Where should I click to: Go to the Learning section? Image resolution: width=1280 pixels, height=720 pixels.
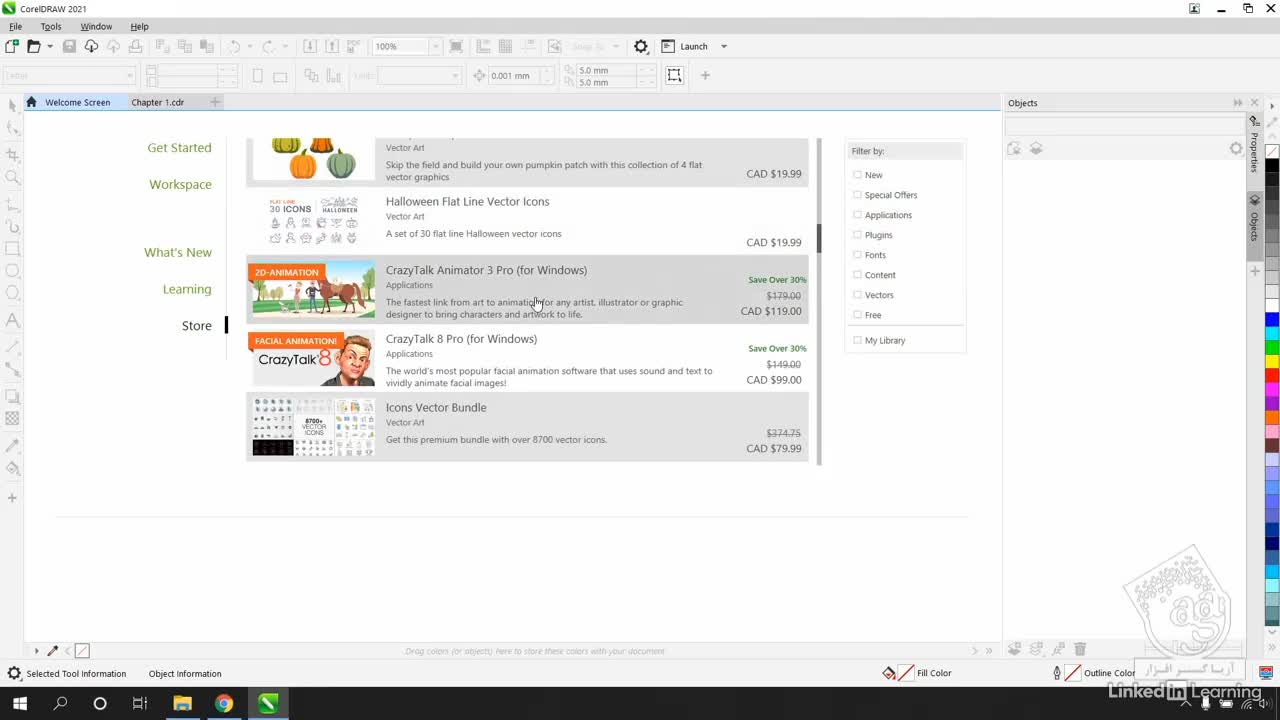pos(187,289)
